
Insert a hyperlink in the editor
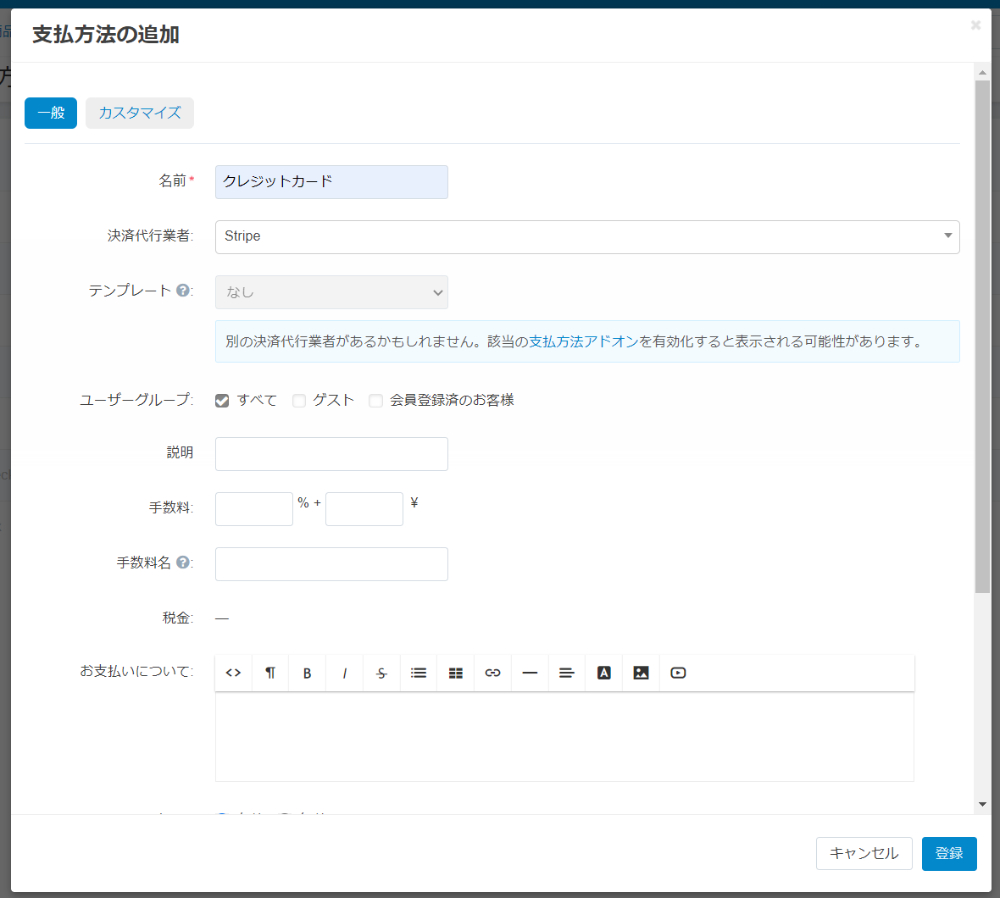click(x=492, y=673)
